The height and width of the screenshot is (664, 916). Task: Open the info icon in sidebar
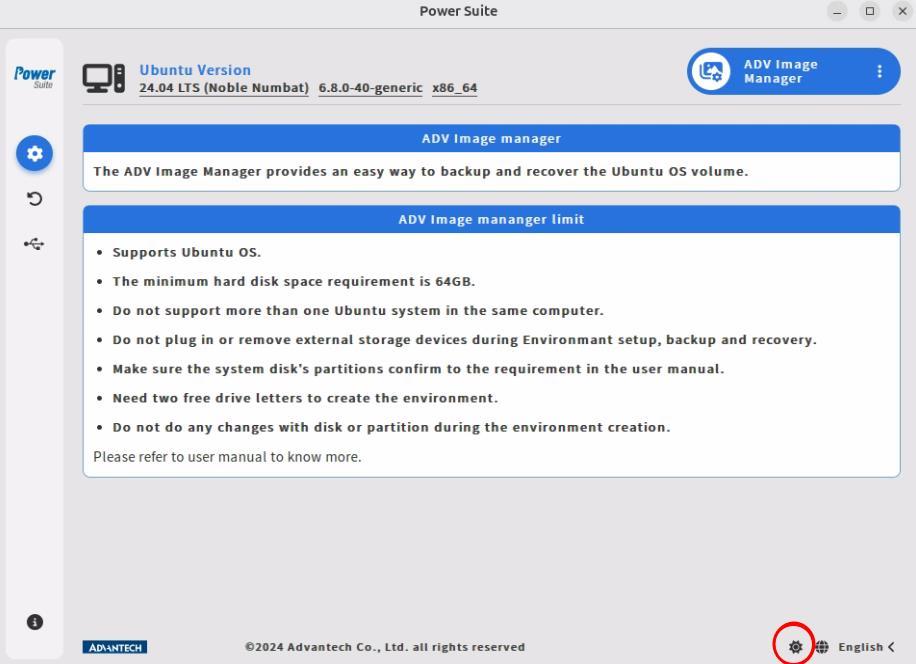[34, 622]
